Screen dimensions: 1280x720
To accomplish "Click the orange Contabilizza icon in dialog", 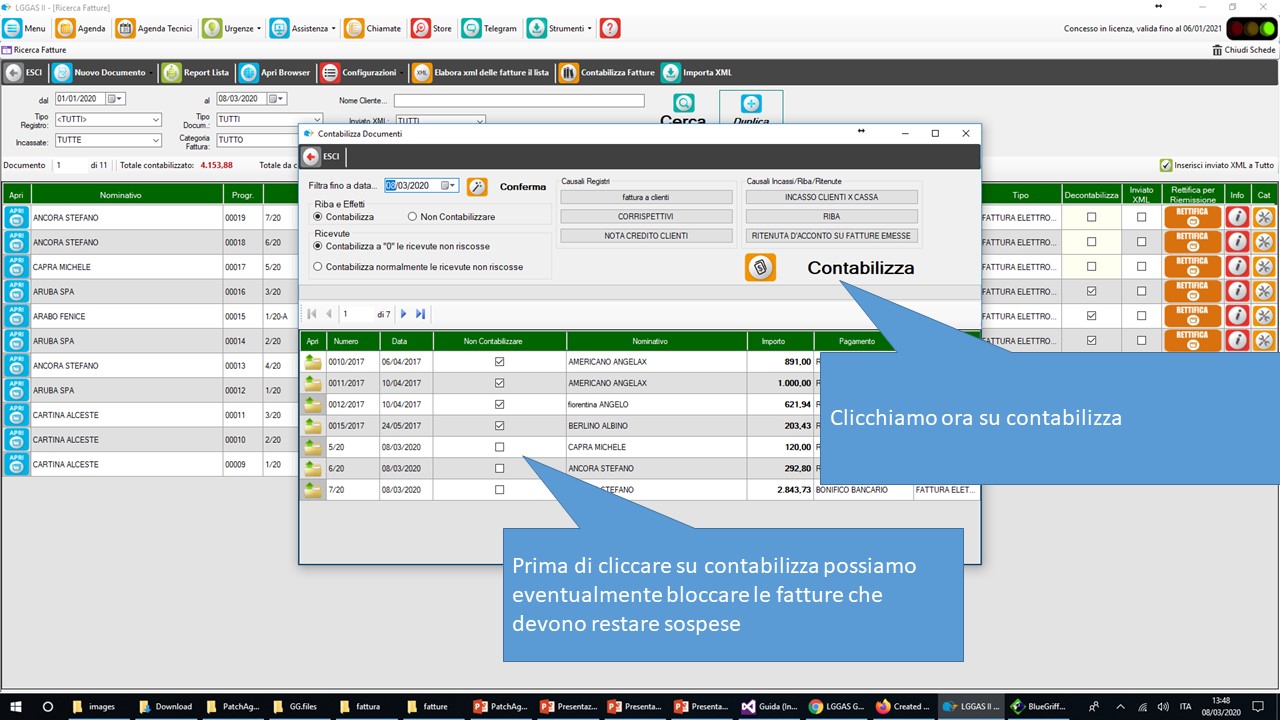I will click(x=760, y=267).
